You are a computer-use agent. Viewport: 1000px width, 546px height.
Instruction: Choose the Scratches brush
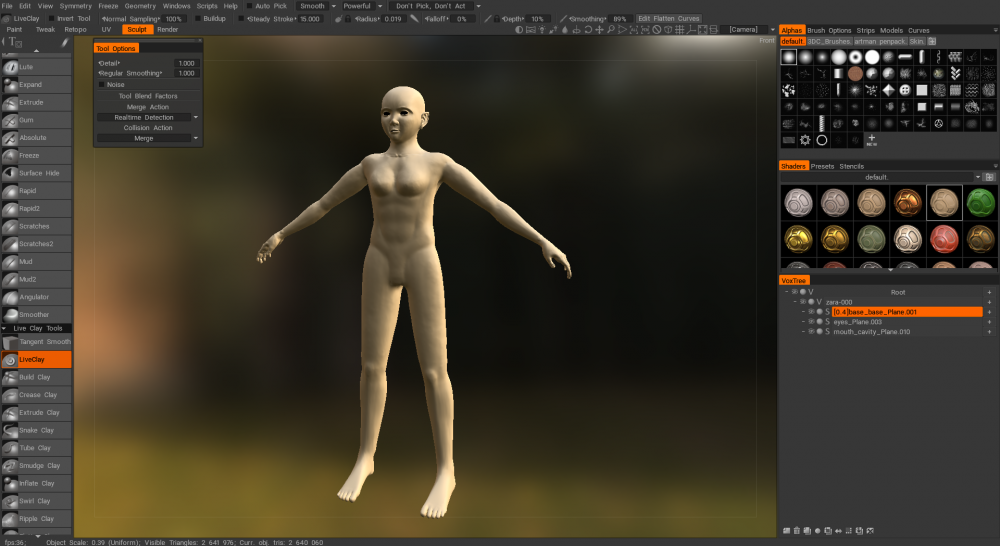pyautogui.click(x=36, y=226)
